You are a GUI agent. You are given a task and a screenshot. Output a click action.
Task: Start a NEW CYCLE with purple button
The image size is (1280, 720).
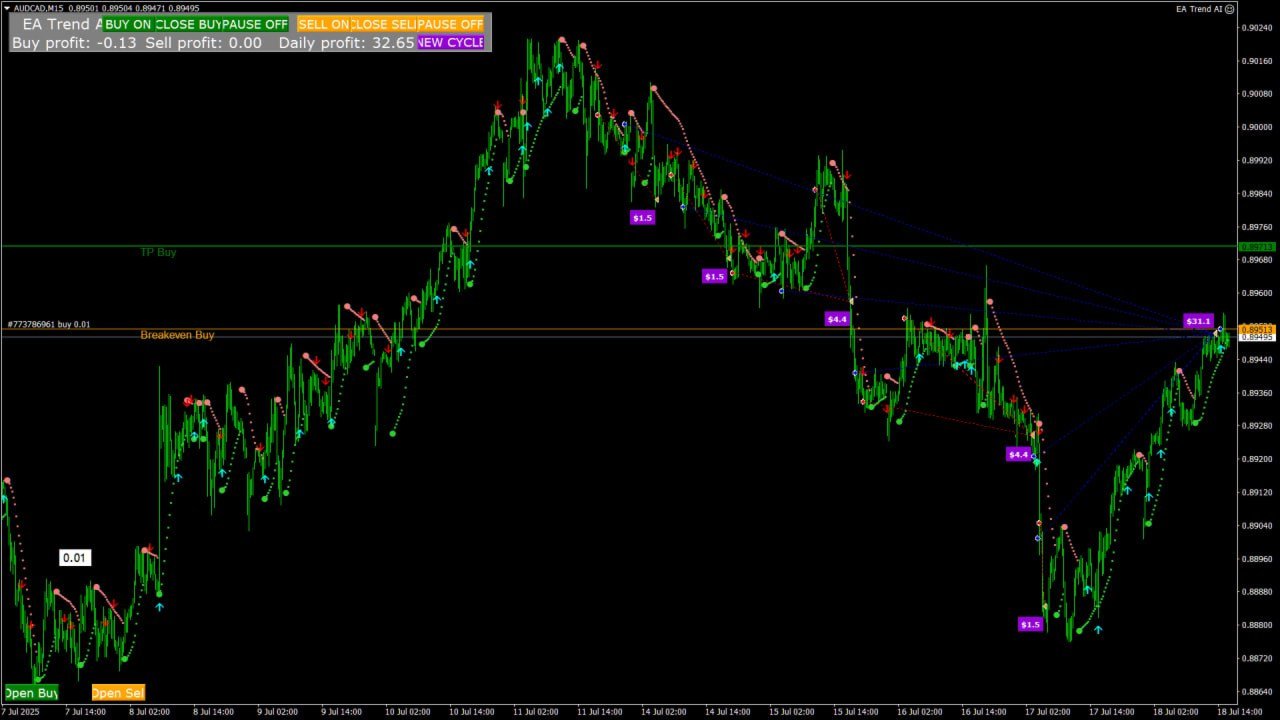click(450, 42)
